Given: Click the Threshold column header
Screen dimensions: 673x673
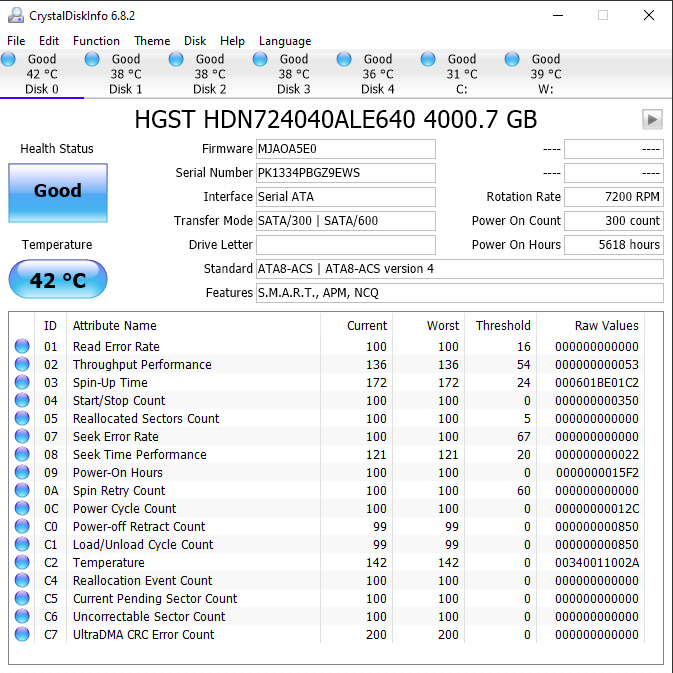Looking at the screenshot, I should (x=500, y=325).
